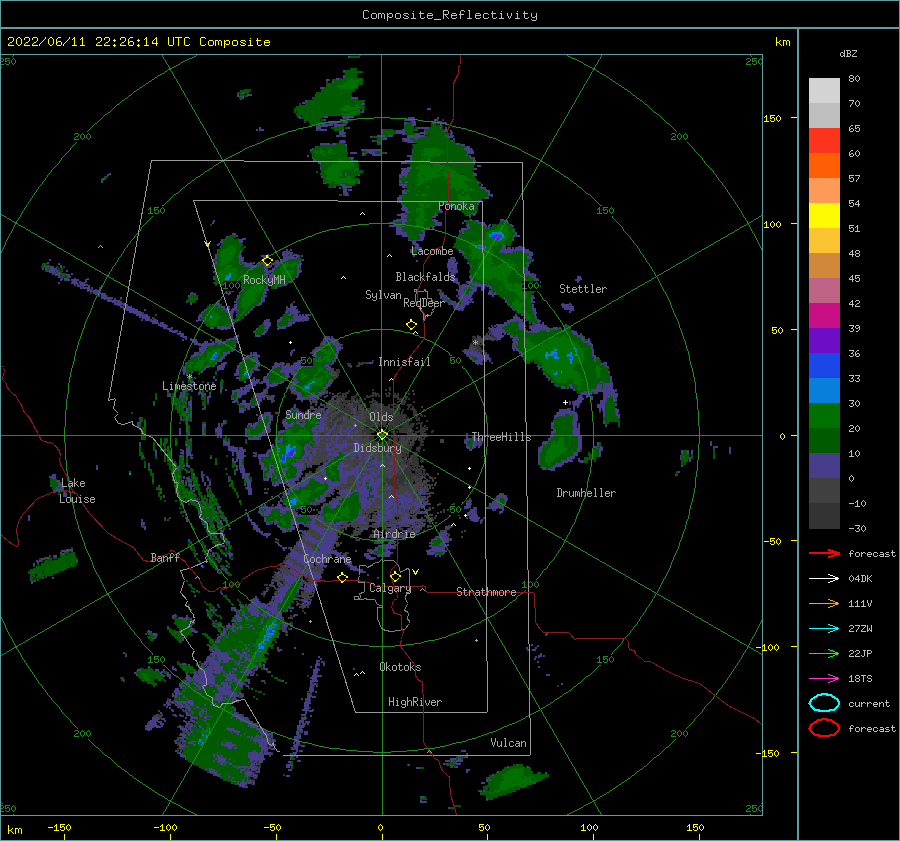Click the ThreeHills label
The height and width of the screenshot is (841, 900).
tap(501, 437)
